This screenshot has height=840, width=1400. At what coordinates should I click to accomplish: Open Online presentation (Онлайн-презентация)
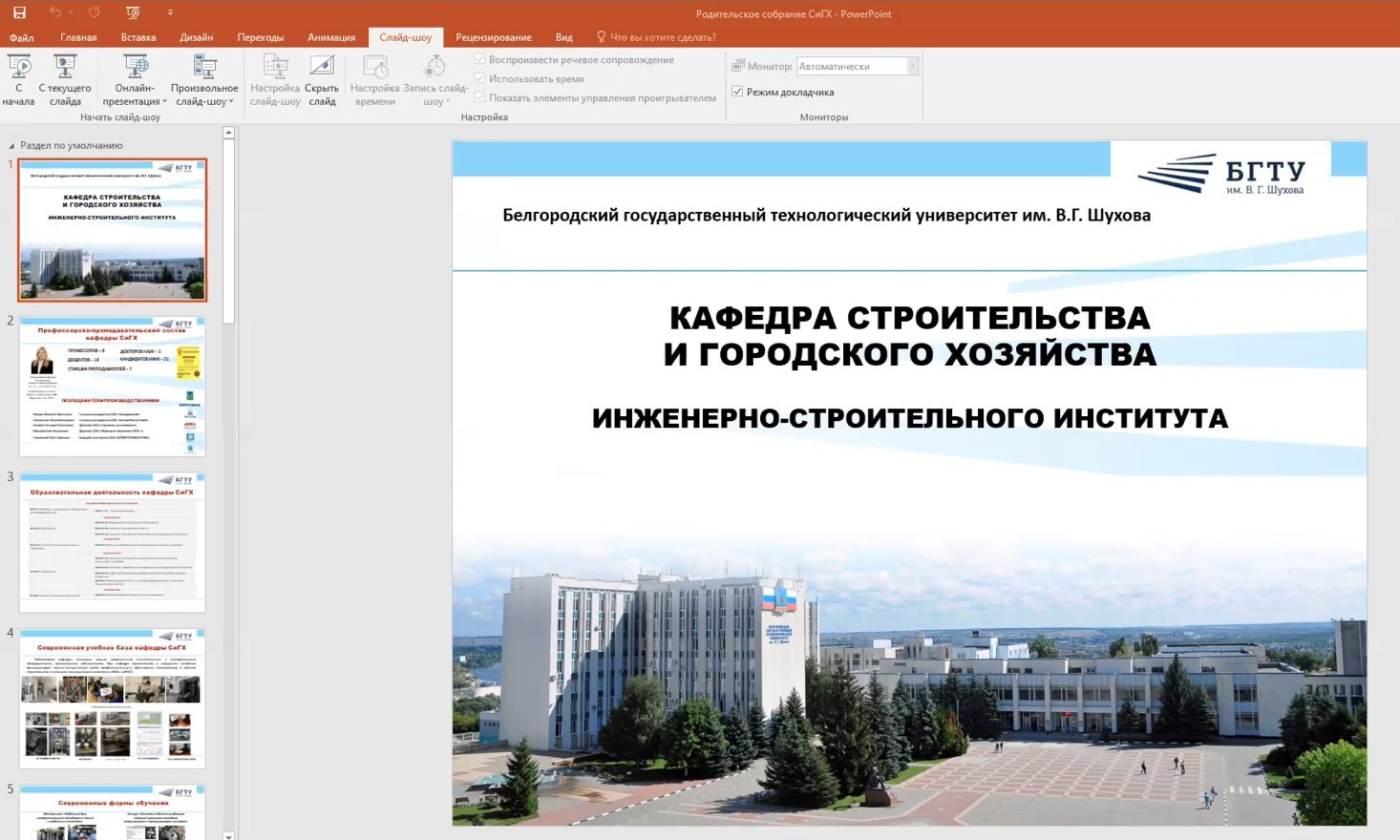tap(135, 80)
